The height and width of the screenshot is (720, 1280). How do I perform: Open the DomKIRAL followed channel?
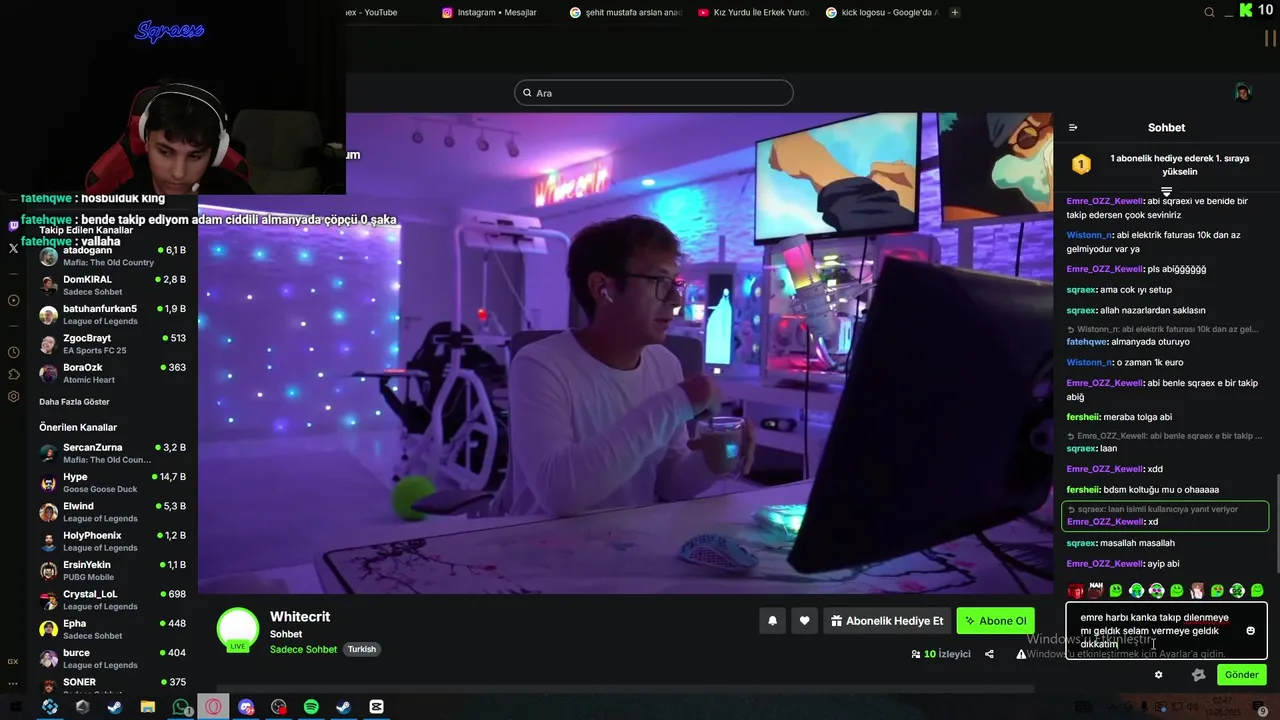coord(112,285)
